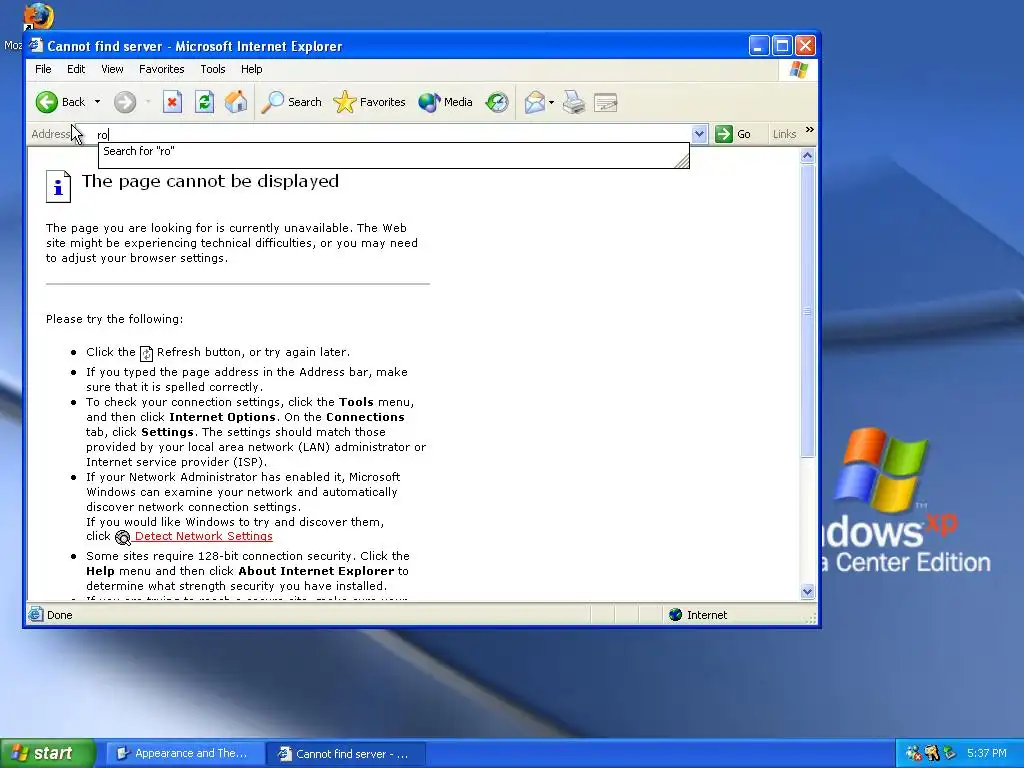
Task: Stop page loading with red X icon
Action: click(172, 102)
